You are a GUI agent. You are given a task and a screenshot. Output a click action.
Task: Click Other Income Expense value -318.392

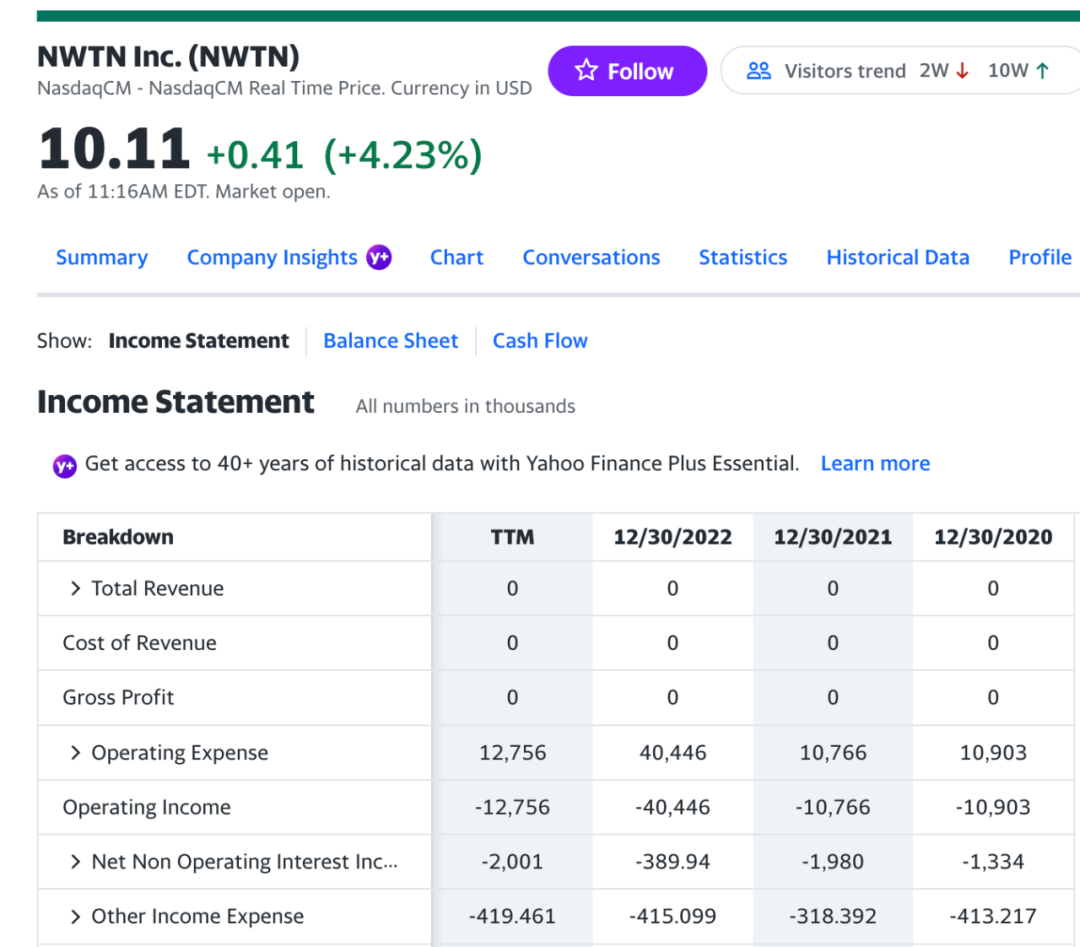click(x=833, y=916)
